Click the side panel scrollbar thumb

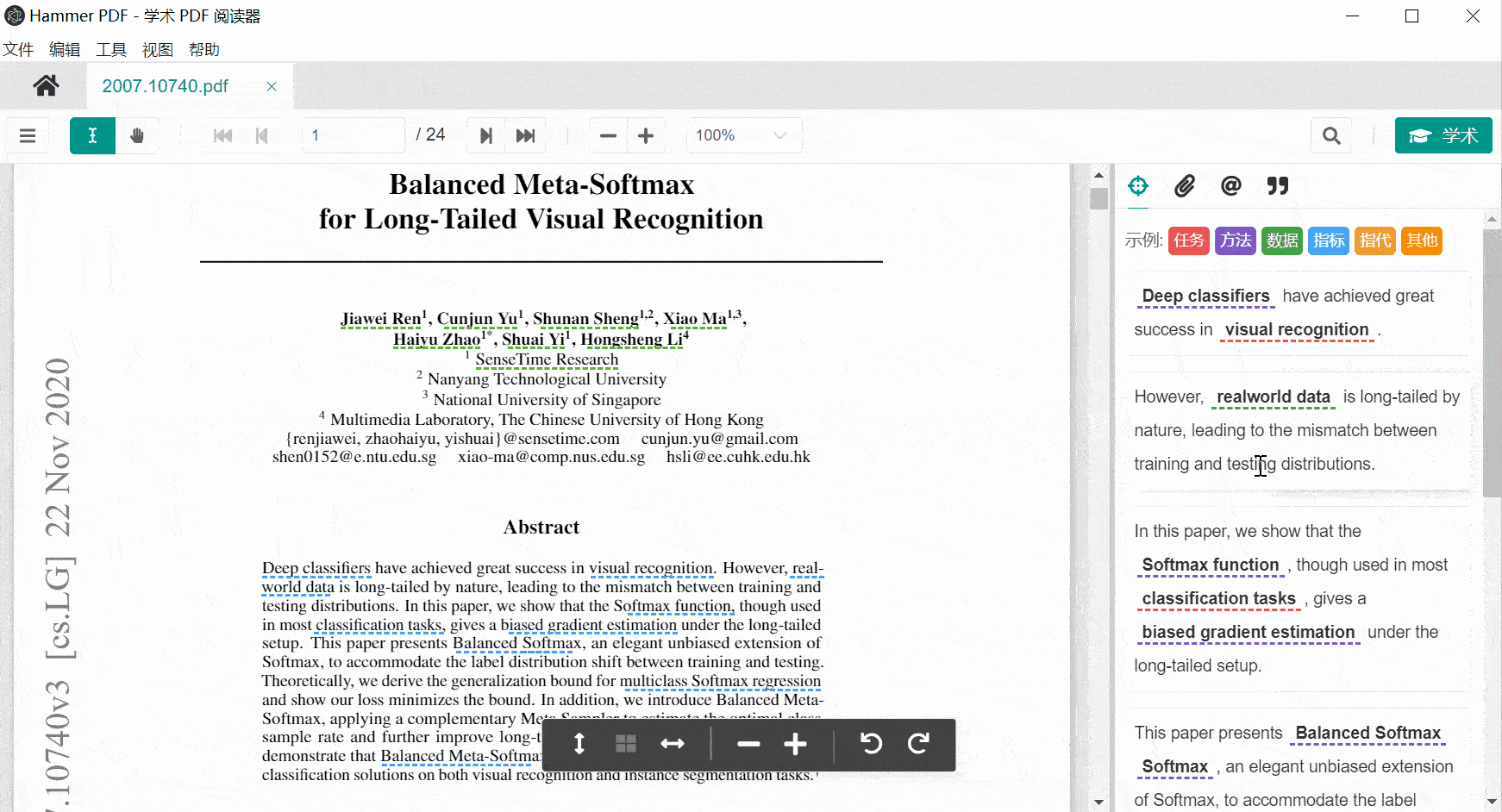[x=1493, y=362]
